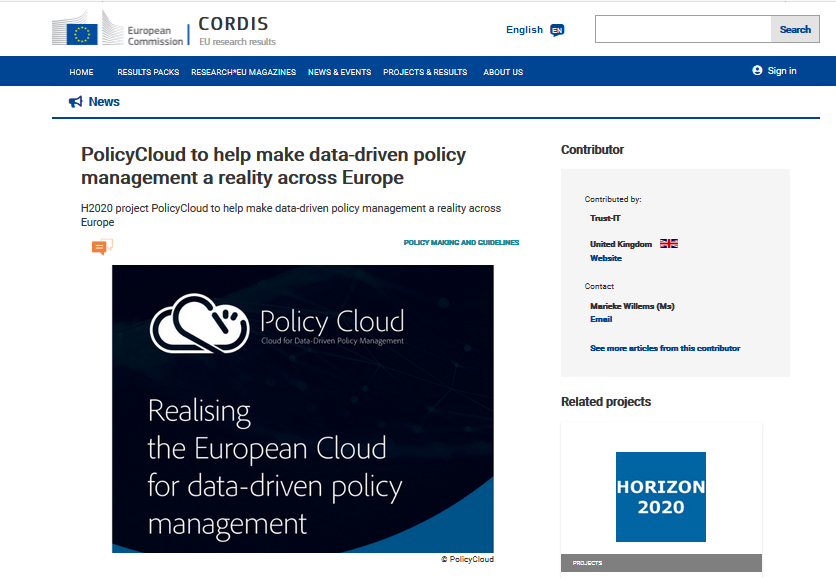Open RESEARCH*EU MAGAZINES menu item
The width and height of the screenshot is (836, 578).
click(x=244, y=72)
